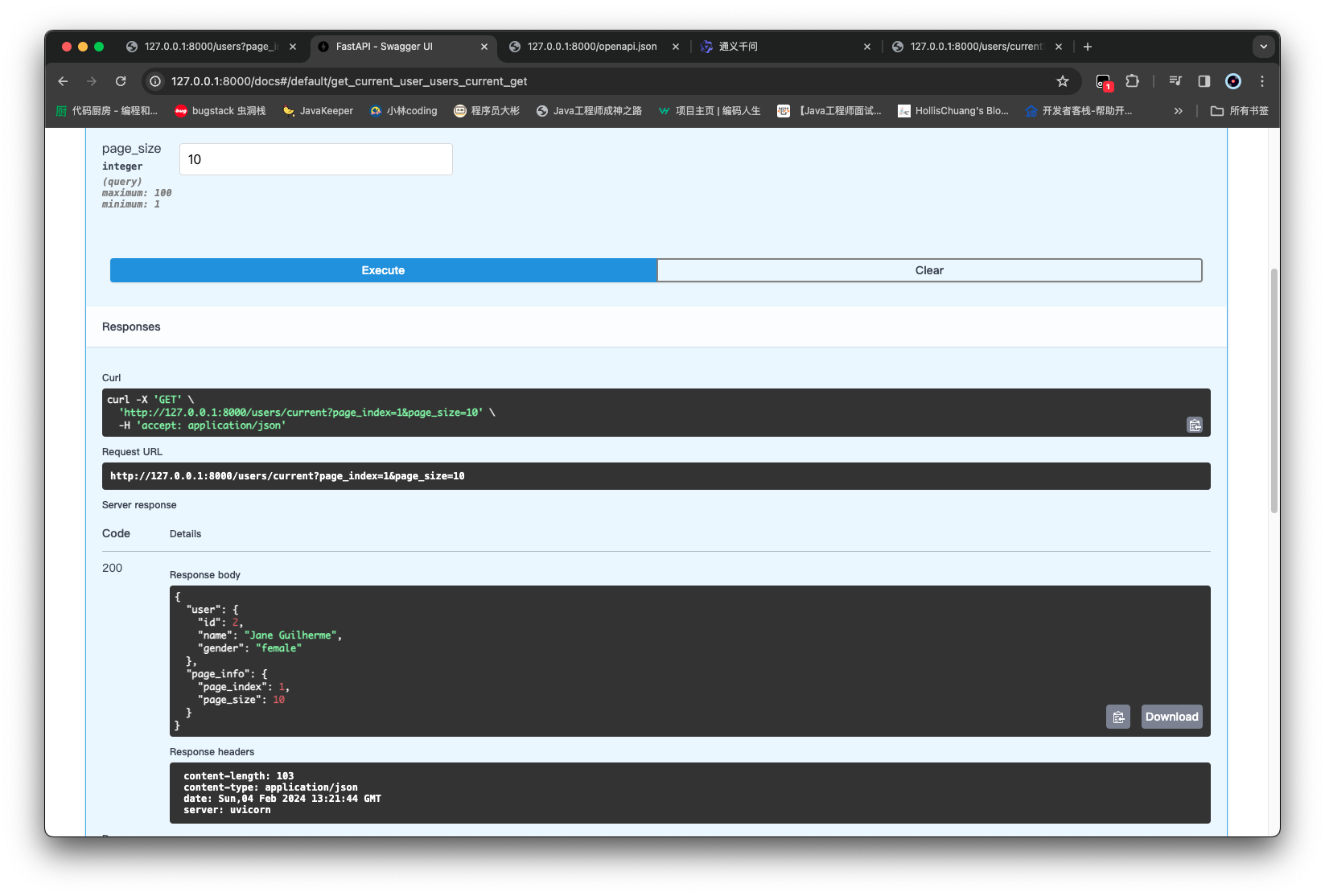Close the users/current tab

[x=1059, y=47]
